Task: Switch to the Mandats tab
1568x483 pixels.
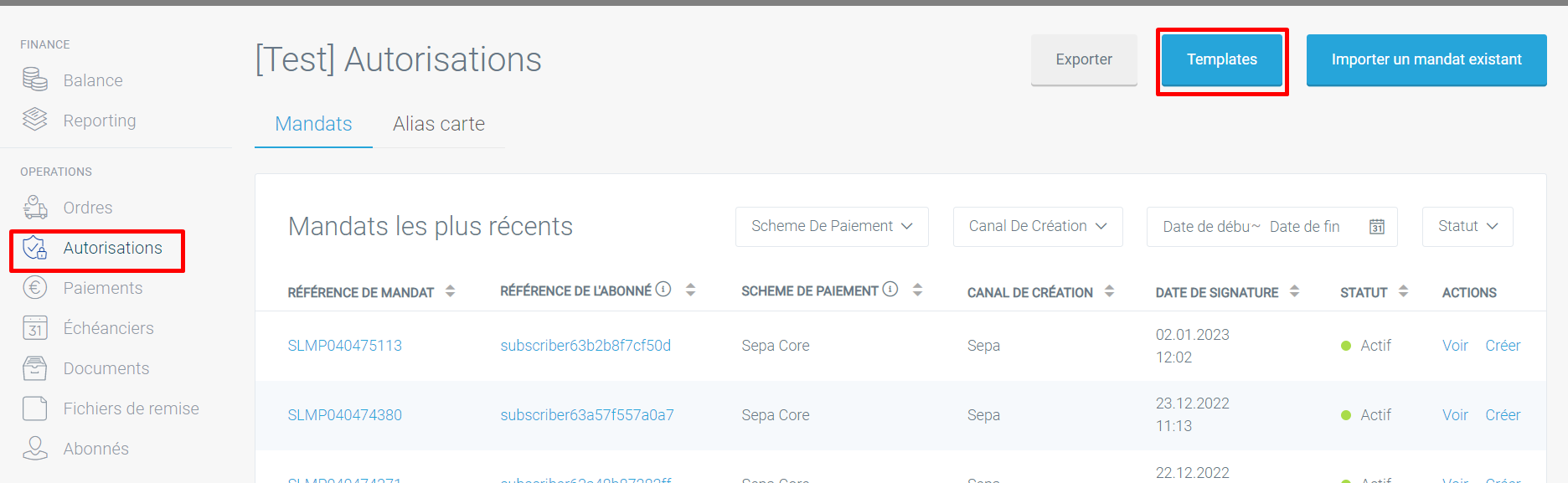Action: [x=313, y=124]
